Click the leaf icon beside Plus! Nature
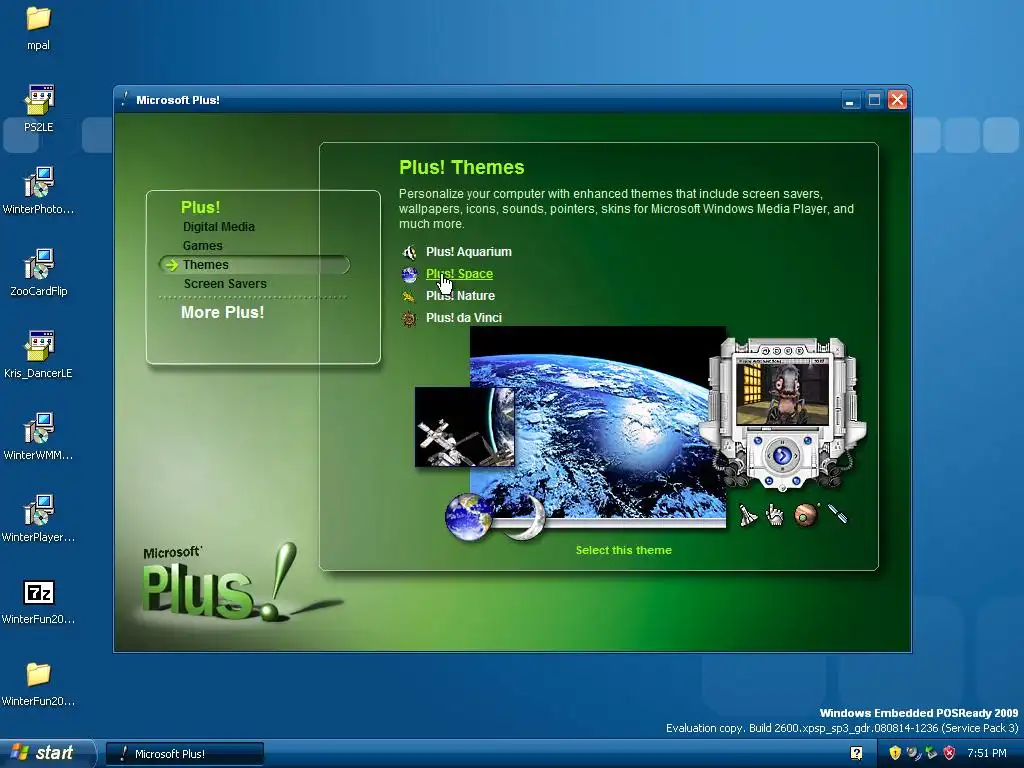Viewport: 1024px width, 768px height. point(409,296)
